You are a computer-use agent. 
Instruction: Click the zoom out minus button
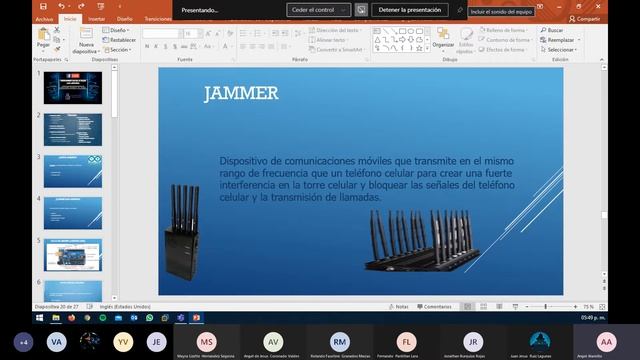[527, 307]
